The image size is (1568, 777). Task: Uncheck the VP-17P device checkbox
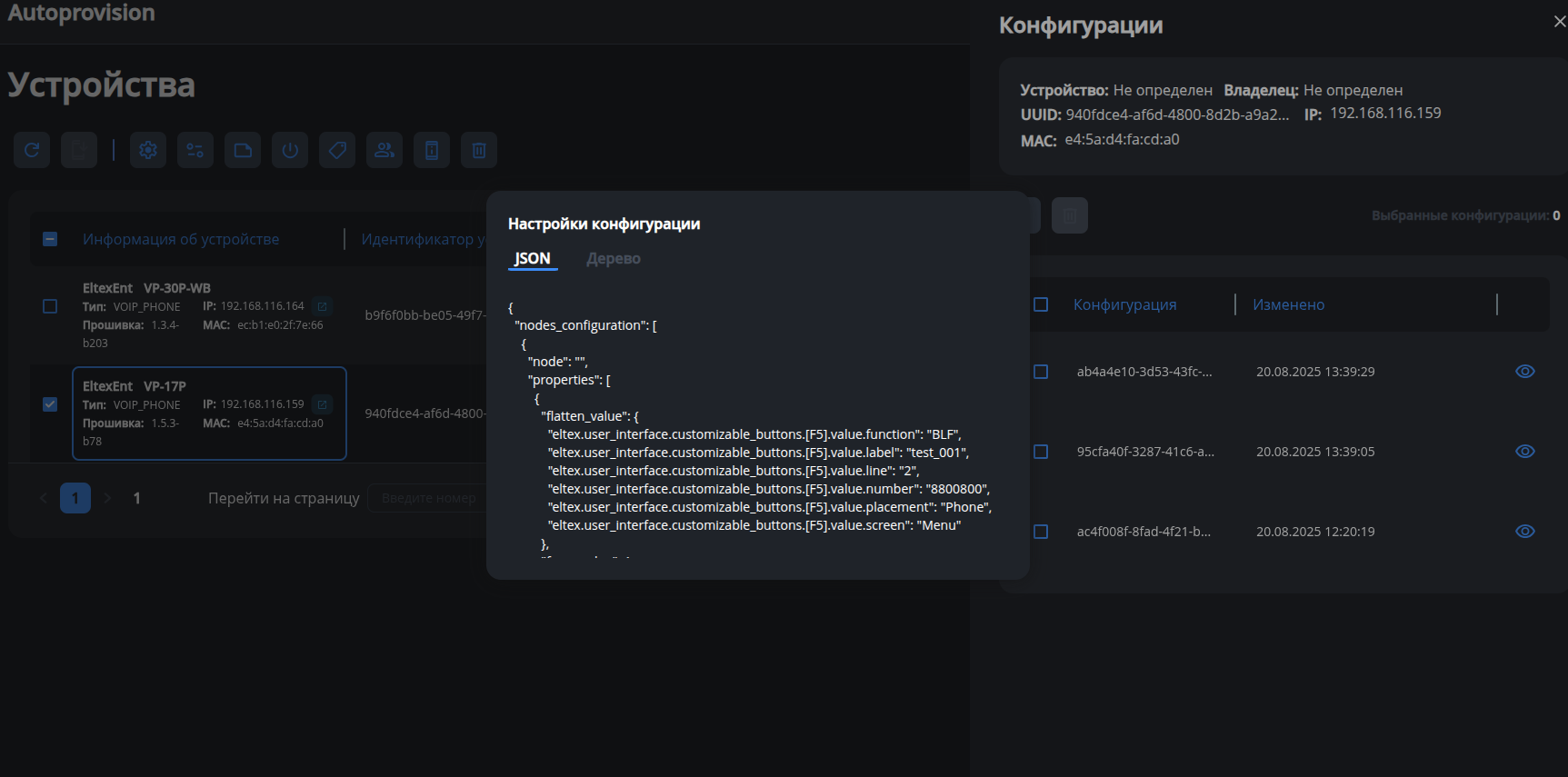[x=50, y=404]
